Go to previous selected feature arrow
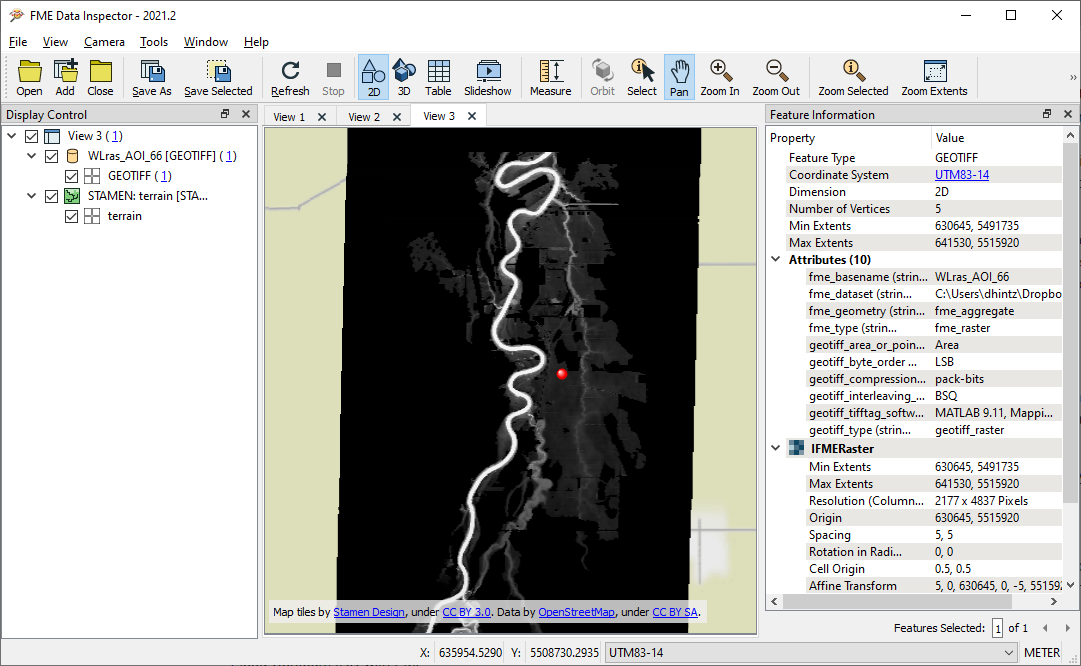Viewport: 1081px width, 666px height. [x=1045, y=627]
